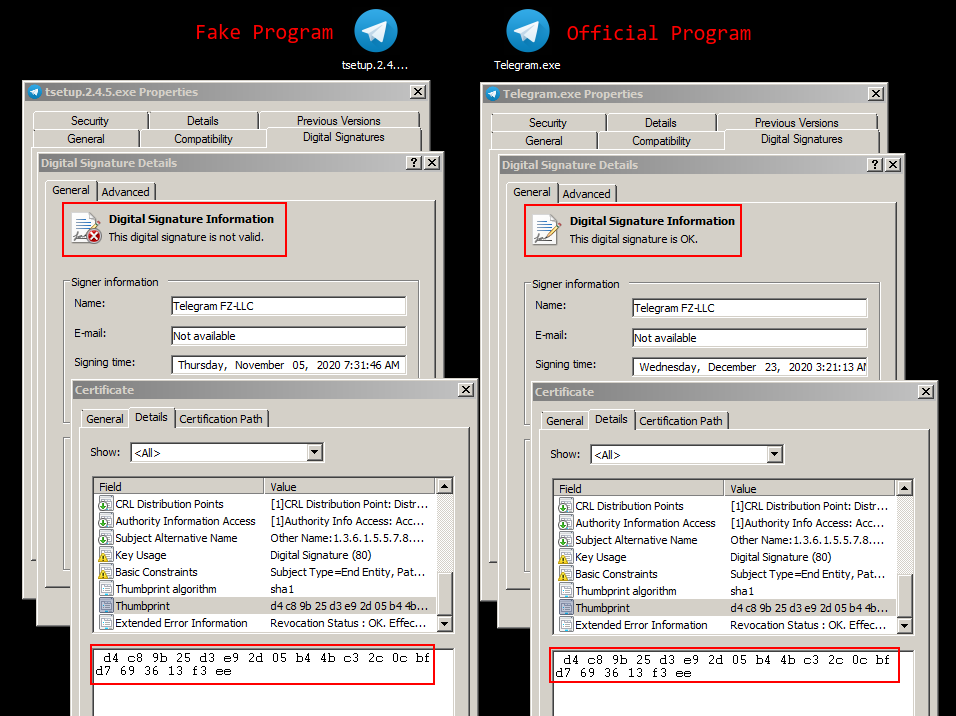Select Authority Information Access icon in right certificate

(x=566, y=523)
